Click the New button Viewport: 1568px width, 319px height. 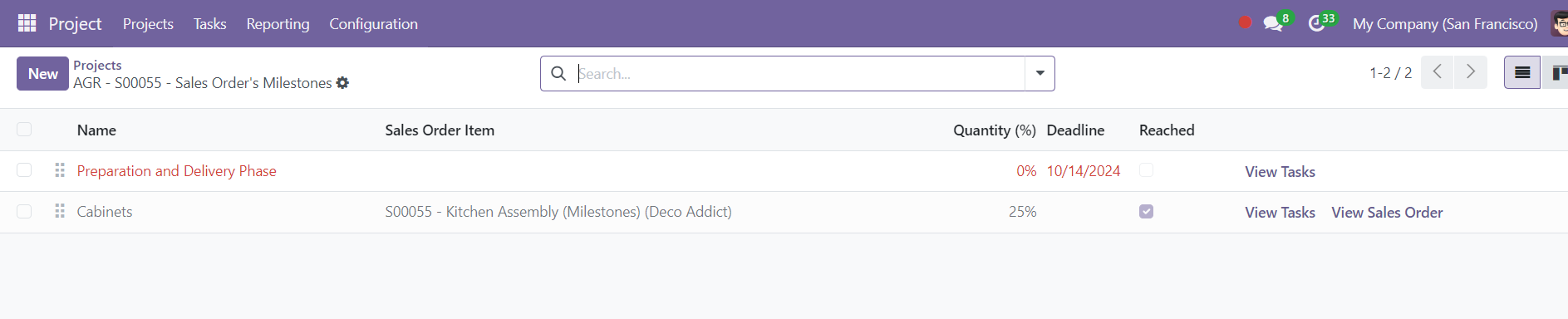coord(42,73)
